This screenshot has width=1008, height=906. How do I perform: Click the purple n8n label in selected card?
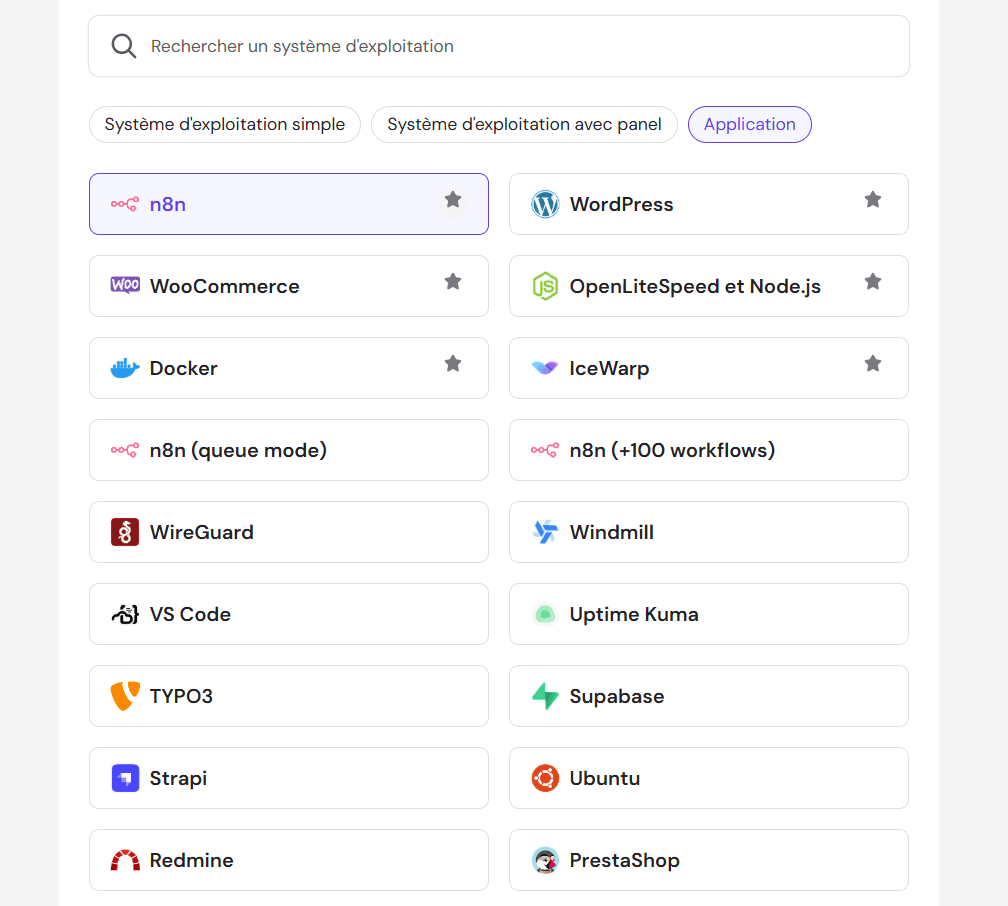tap(168, 204)
